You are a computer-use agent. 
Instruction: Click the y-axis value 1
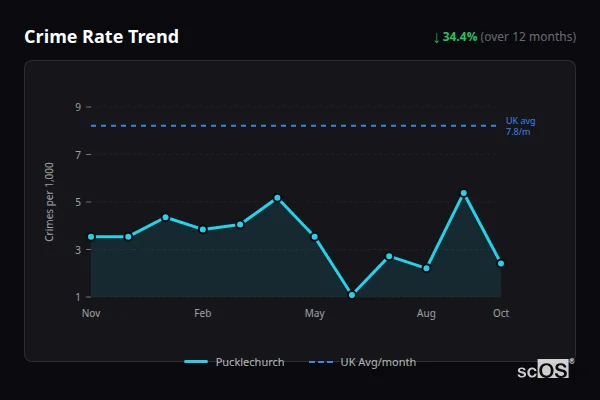point(78,297)
